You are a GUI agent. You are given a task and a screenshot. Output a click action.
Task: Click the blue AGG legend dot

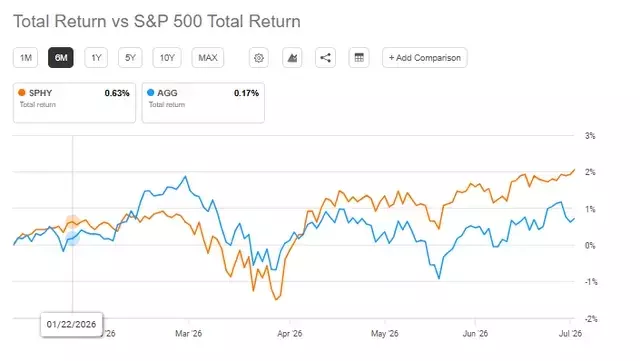[151, 93]
